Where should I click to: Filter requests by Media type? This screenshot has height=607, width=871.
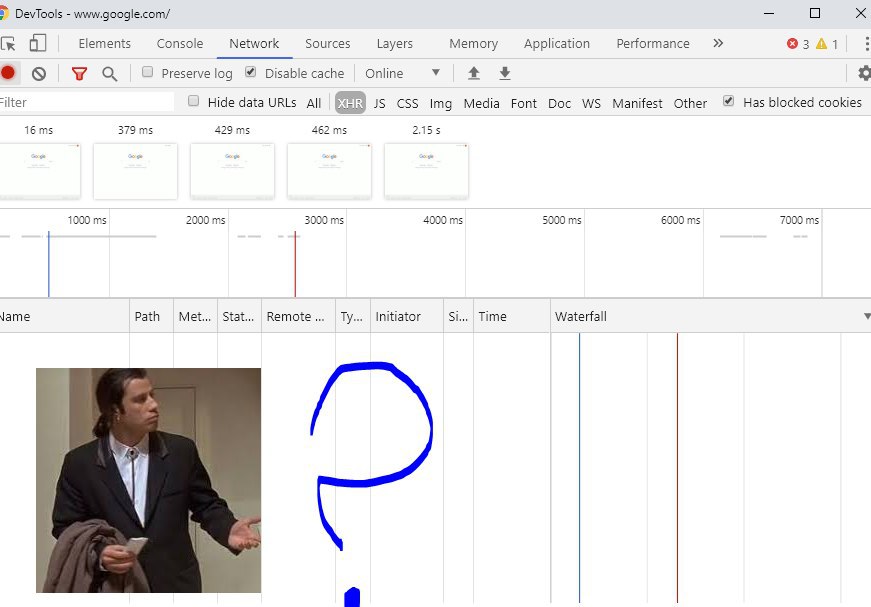coord(481,103)
